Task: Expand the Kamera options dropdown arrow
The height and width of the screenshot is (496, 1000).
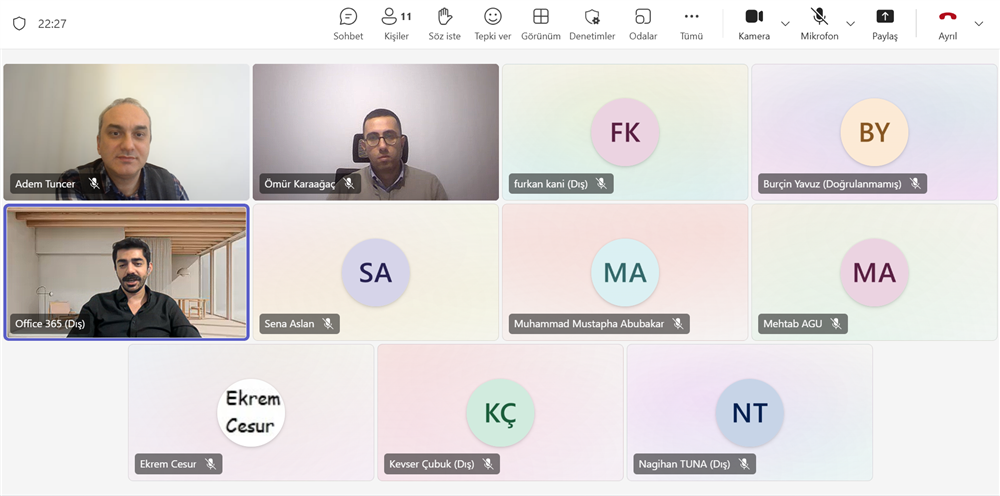Action: 785,24
